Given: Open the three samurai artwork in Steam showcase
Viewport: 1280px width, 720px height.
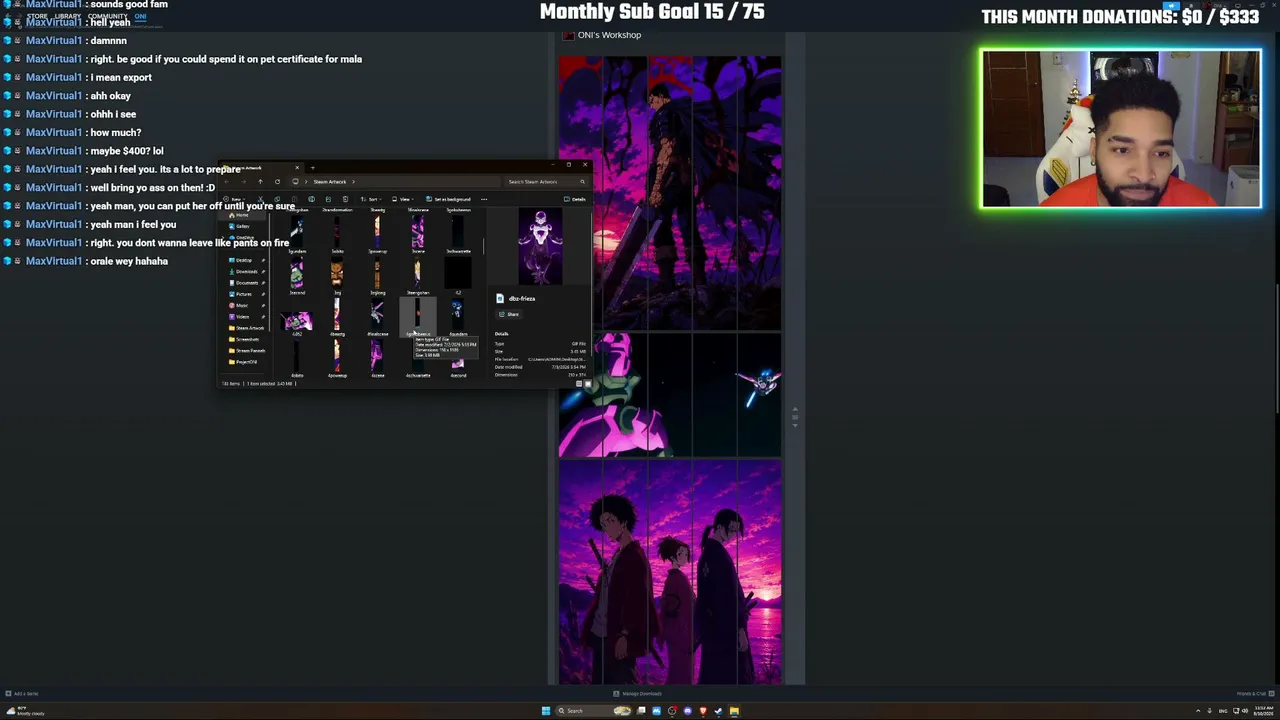Looking at the screenshot, I should (670, 572).
